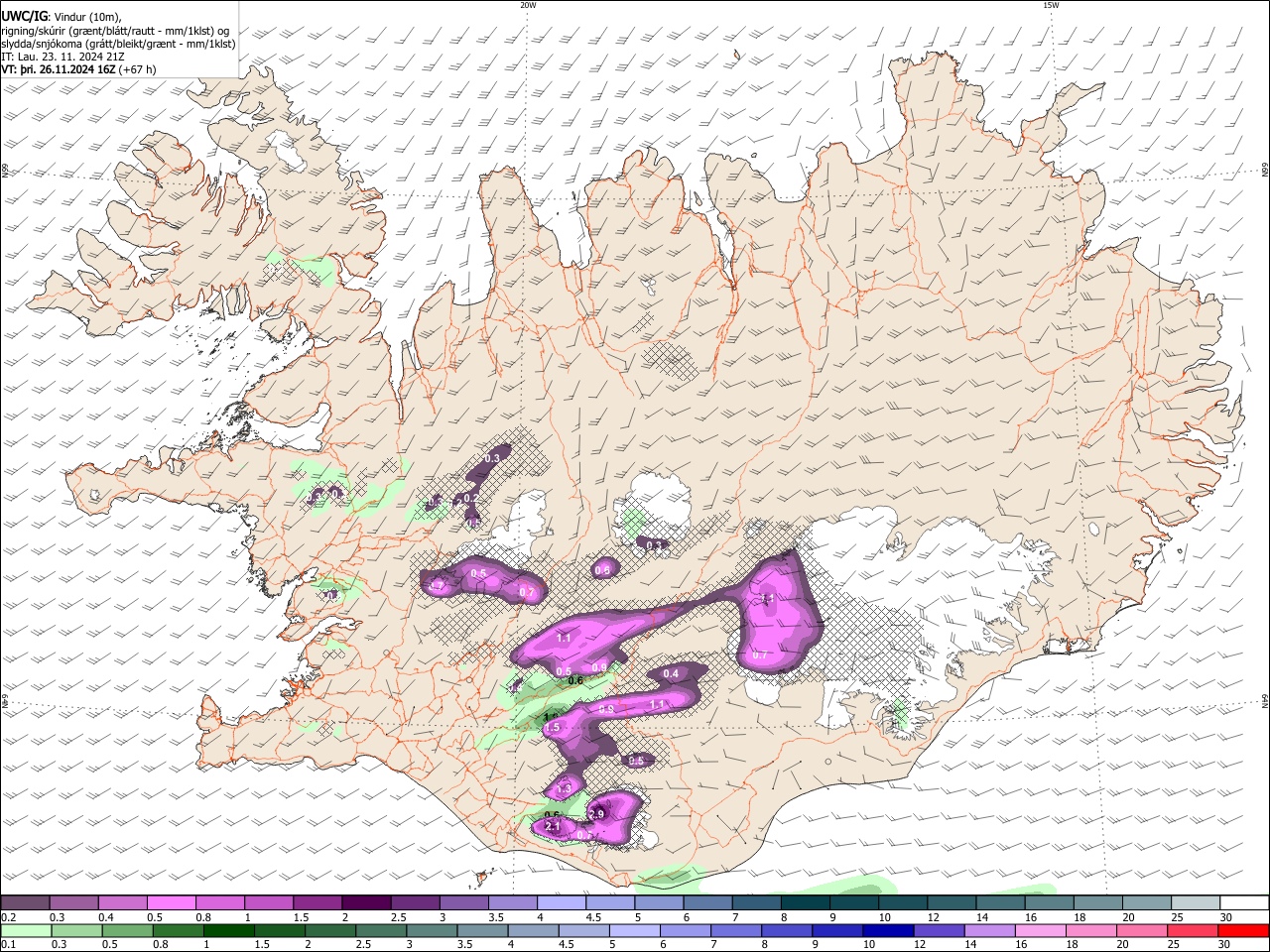Click the 'slydda/snjókoma' legend description line
This screenshot has height=952, width=1270.
point(118,44)
